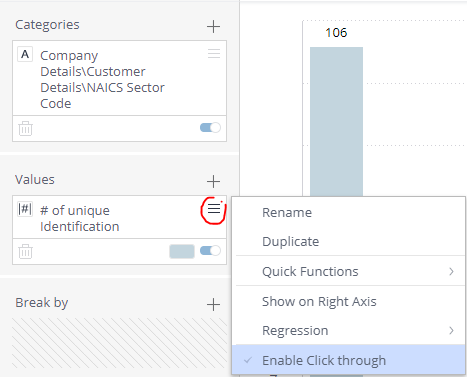The width and height of the screenshot is (467, 377).
Task: Open menu for # of unique Identification
Action: pos(214,209)
